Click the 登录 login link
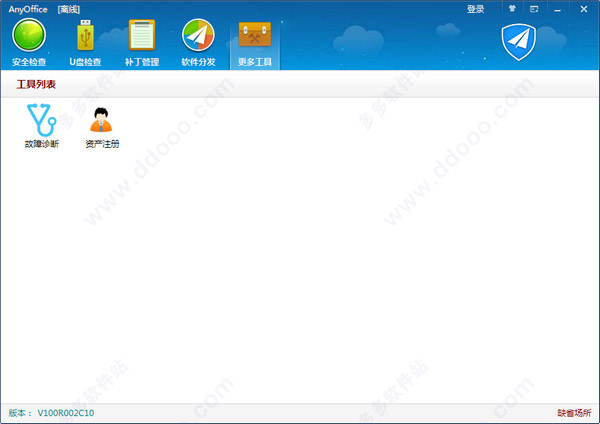 pyautogui.click(x=476, y=9)
